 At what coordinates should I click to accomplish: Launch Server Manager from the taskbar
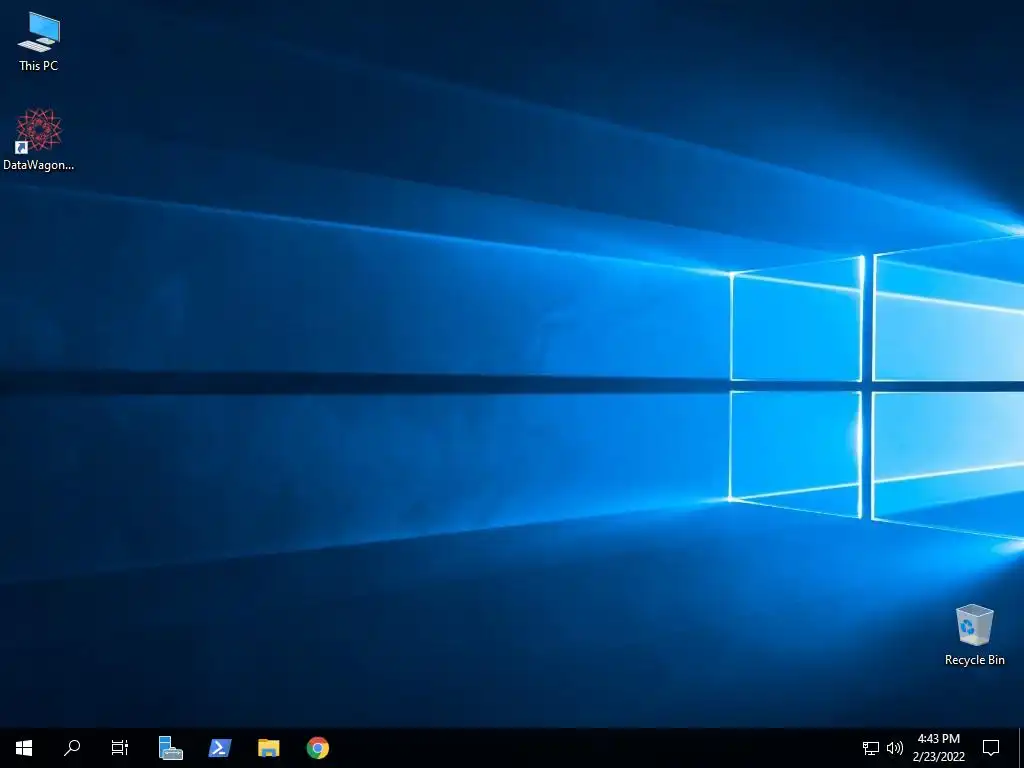tap(170, 748)
